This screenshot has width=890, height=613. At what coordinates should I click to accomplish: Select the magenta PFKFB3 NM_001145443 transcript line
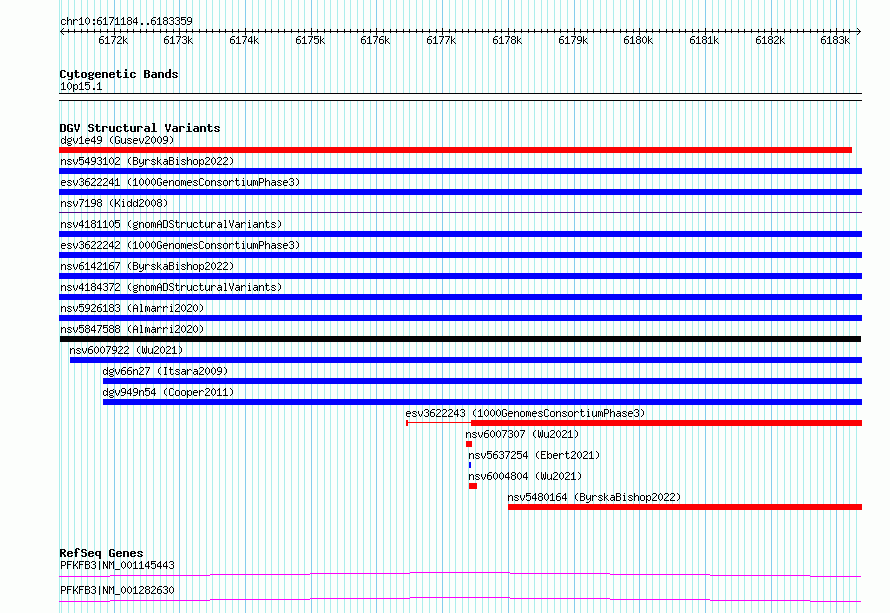tap(460, 574)
